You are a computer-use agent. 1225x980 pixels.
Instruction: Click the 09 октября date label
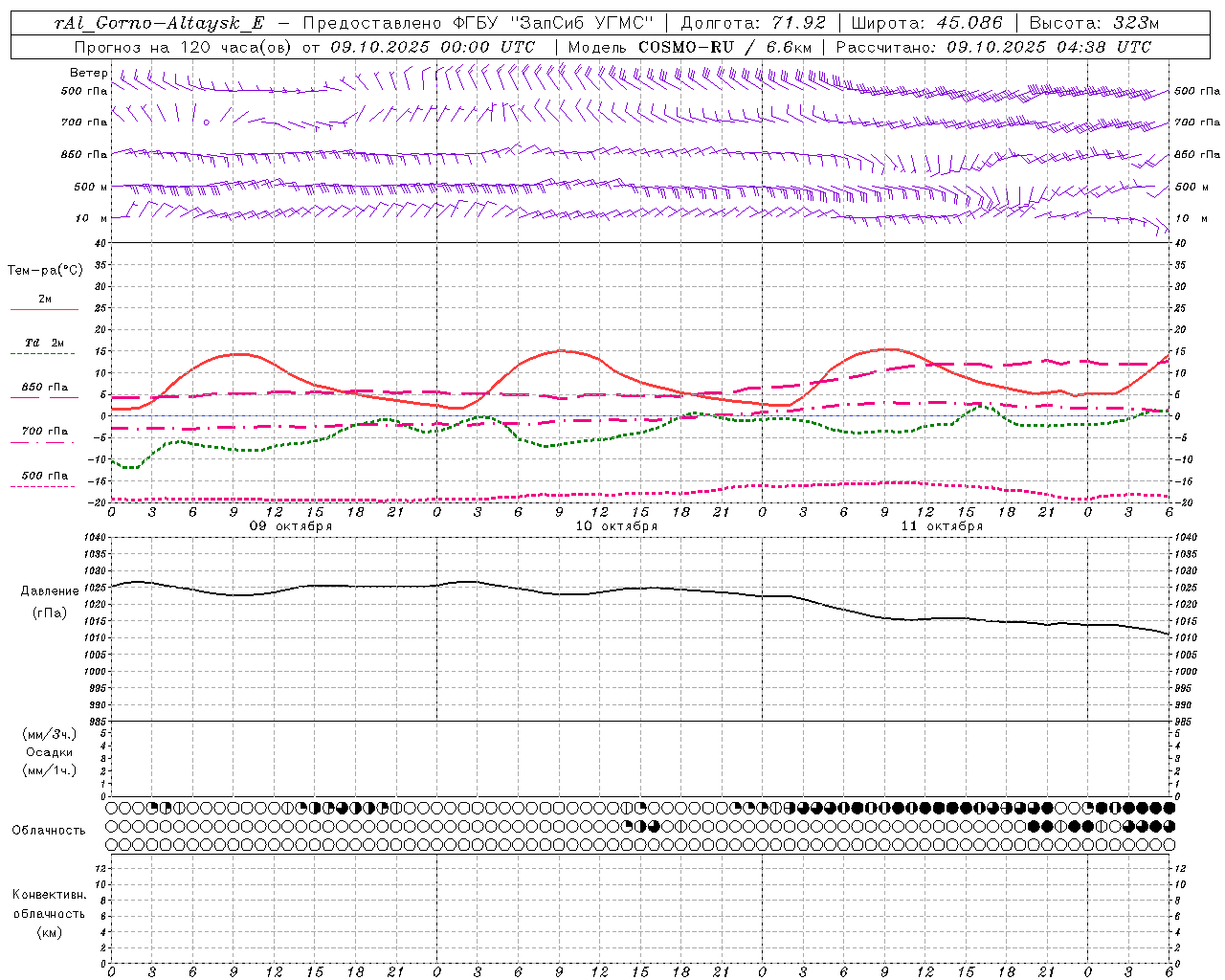(x=291, y=526)
